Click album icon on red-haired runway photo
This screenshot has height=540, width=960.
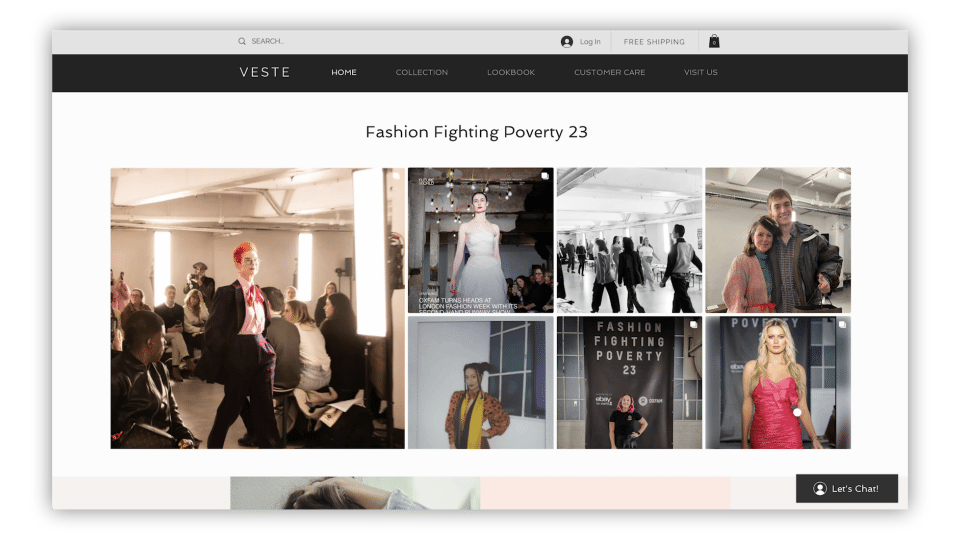396,176
